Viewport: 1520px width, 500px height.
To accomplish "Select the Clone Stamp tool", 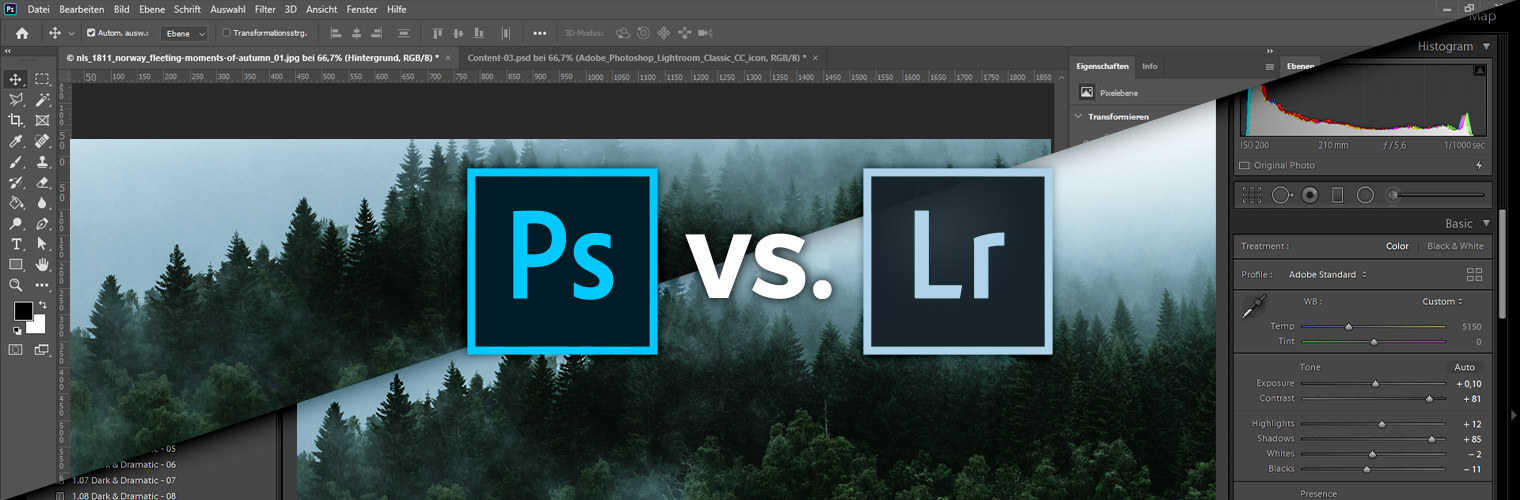I will 43,161.
